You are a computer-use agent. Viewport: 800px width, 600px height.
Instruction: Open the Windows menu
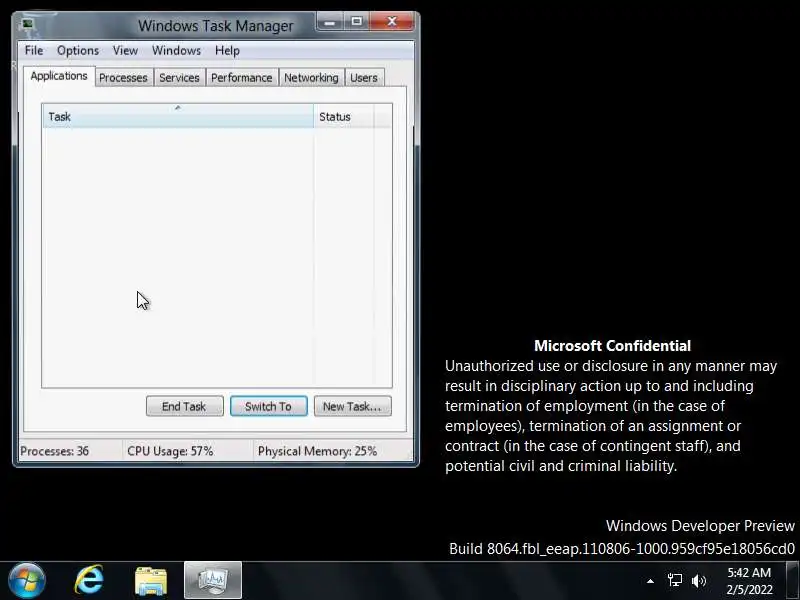click(x=176, y=51)
